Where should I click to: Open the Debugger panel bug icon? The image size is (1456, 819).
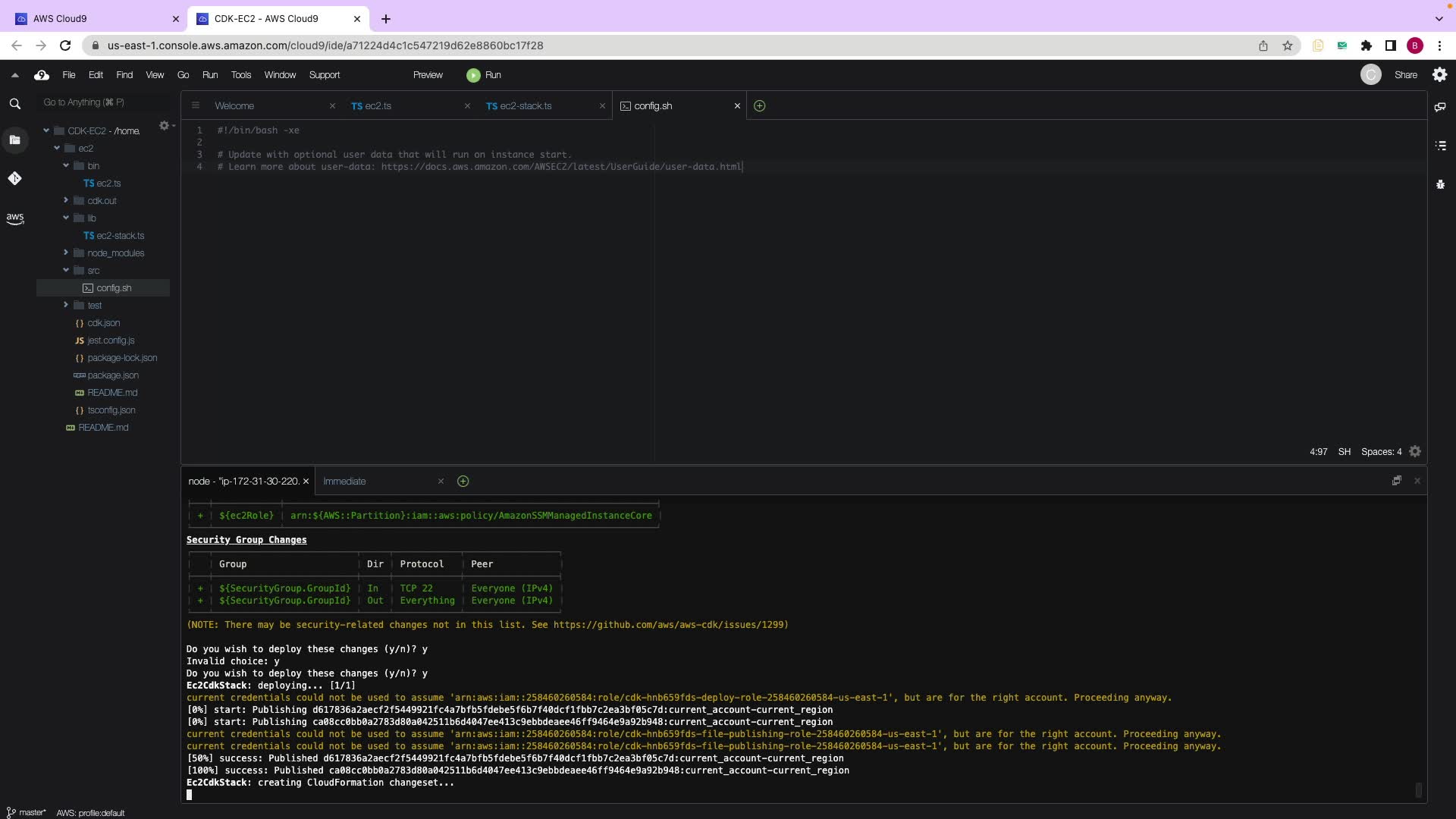(1440, 184)
